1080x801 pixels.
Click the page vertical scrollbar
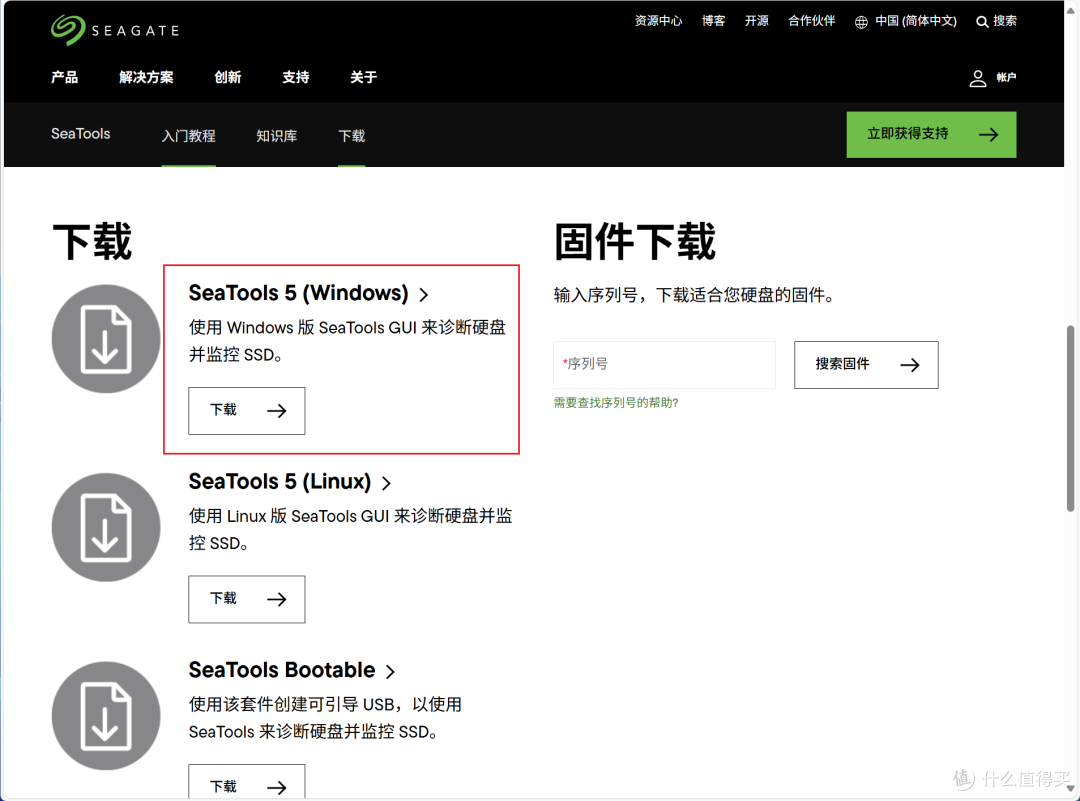1070,419
